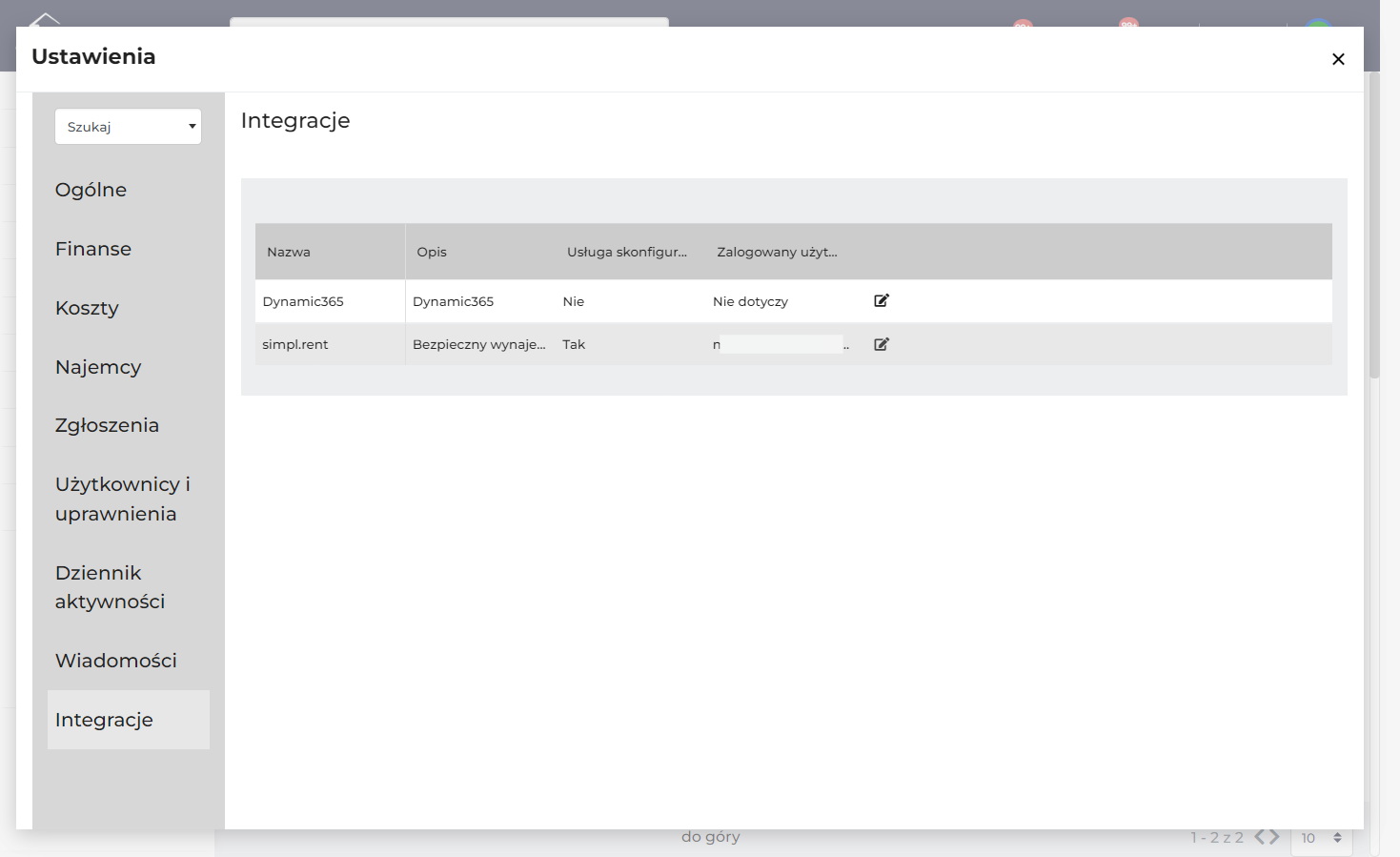Go to next page arrow in background pager

1275,837
